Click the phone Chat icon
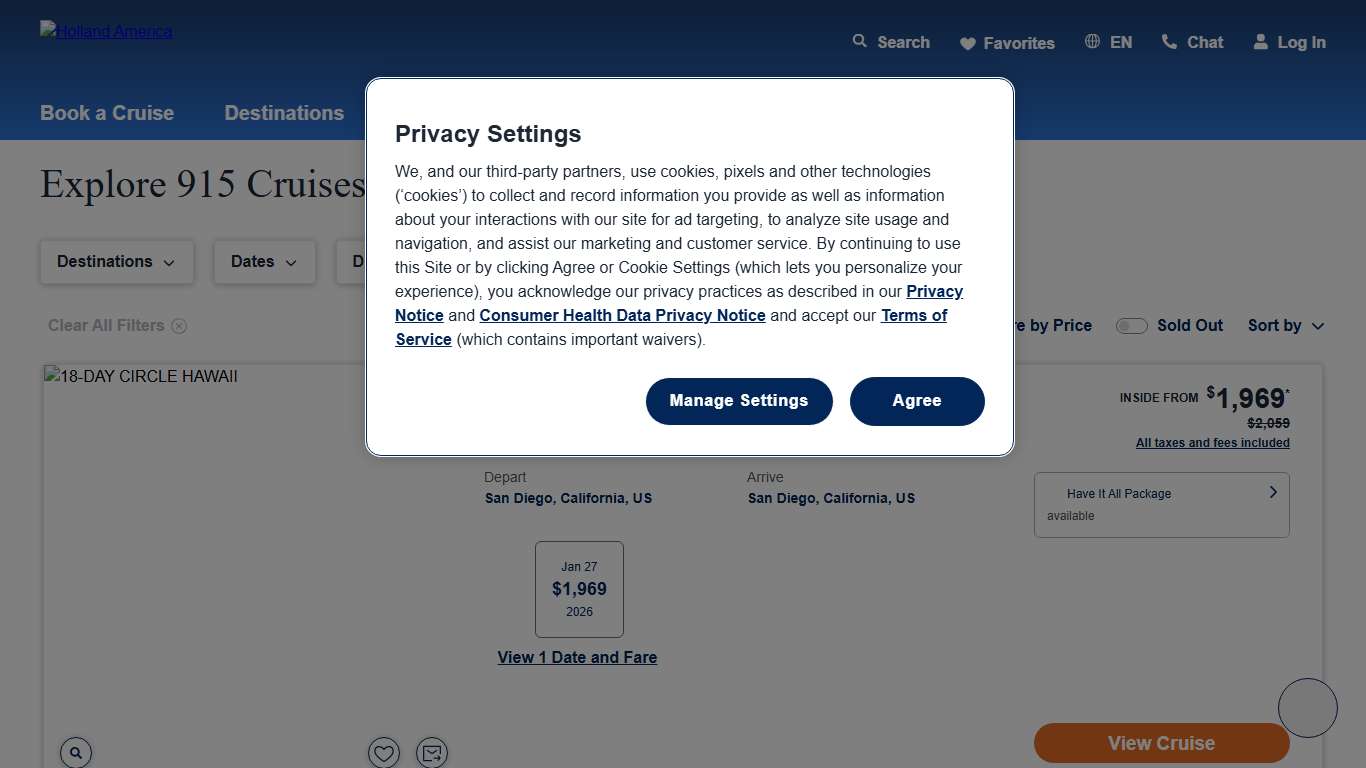1366x768 pixels. pos(1169,42)
